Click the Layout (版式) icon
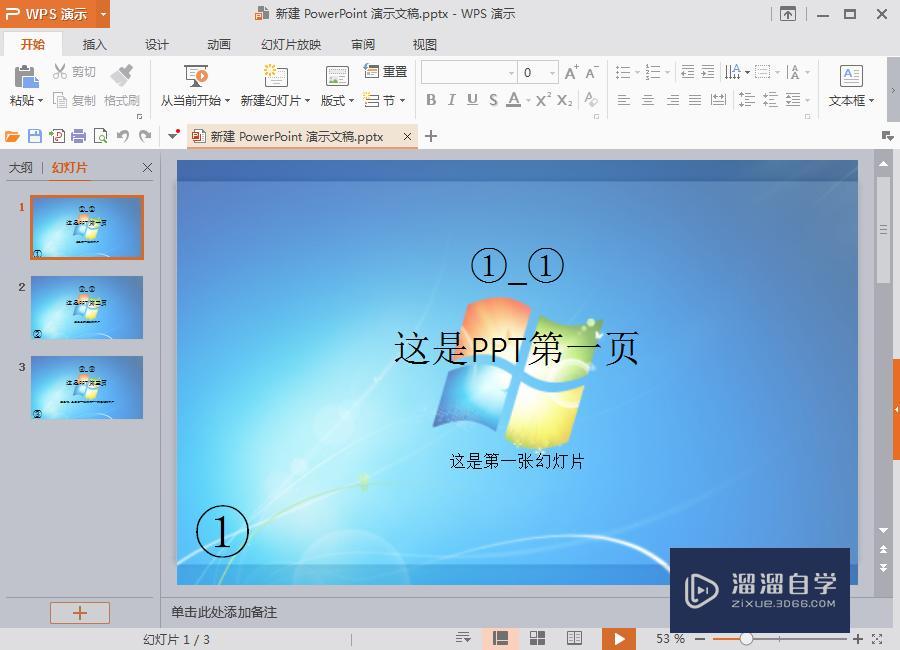The height and width of the screenshot is (650, 900). click(x=337, y=76)
